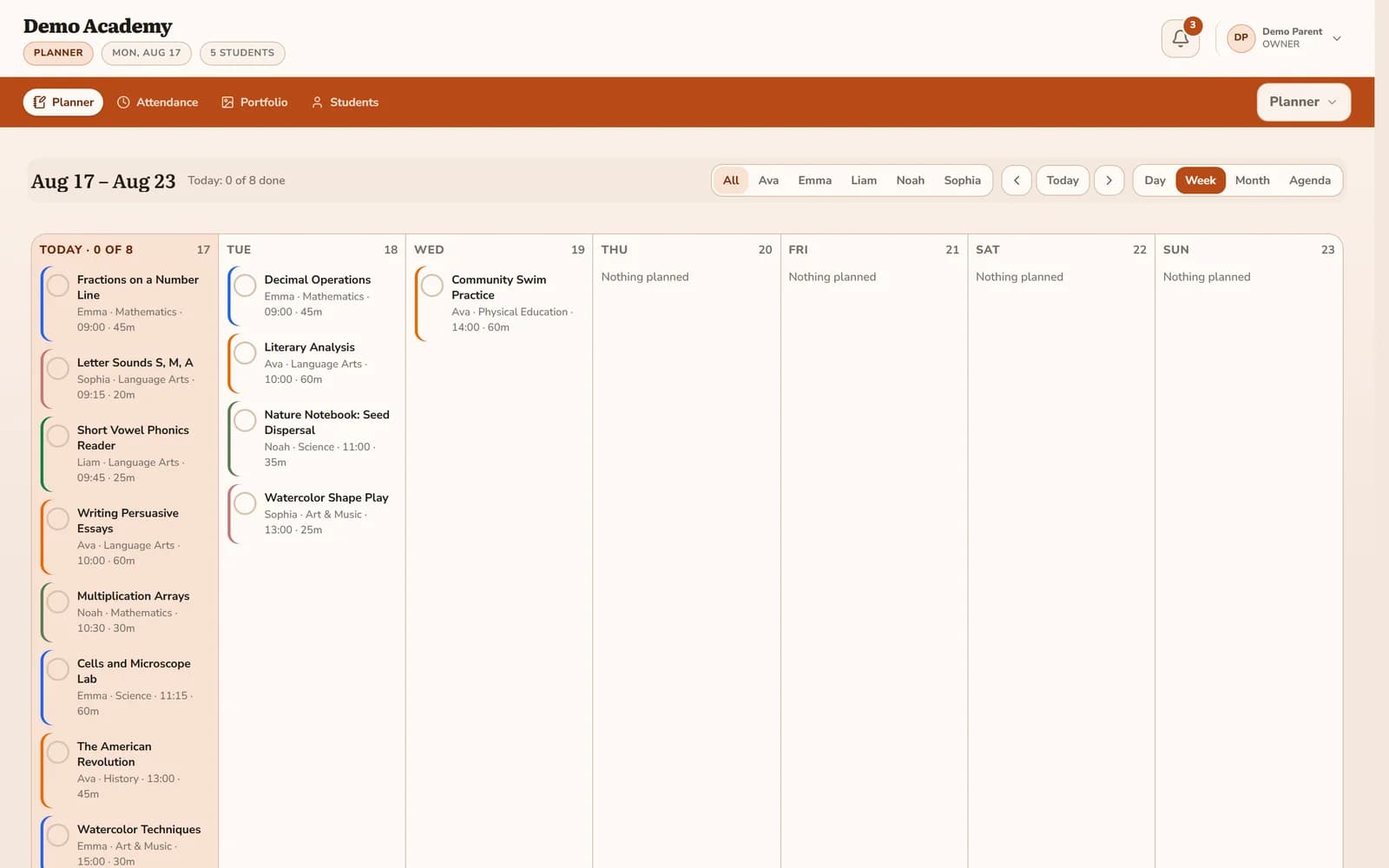Screen dimensions: 1389x868
Task: Check off Watercolor Shape Play
Action: [246, 503]
